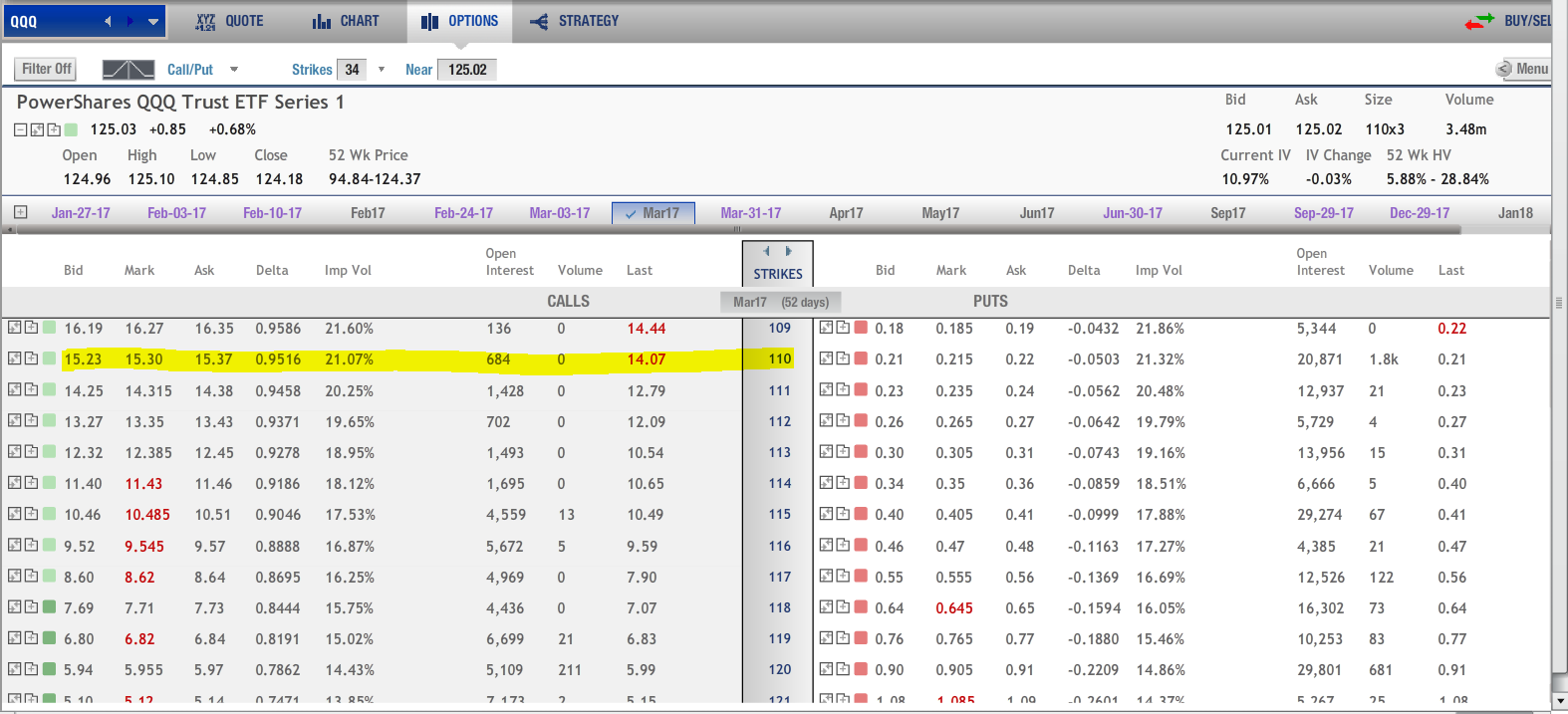This screenshot has width=1568, height=714.
Task: Click green square on the 109 call row
Action: (x=49, y=328)
